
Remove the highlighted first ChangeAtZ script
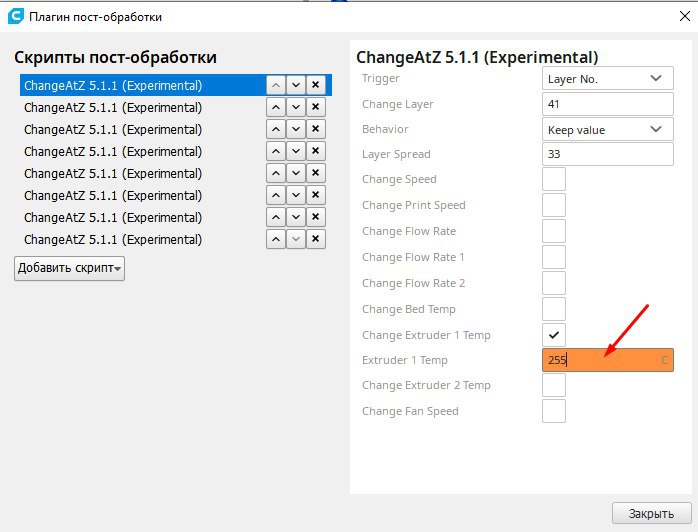[316, 85]
